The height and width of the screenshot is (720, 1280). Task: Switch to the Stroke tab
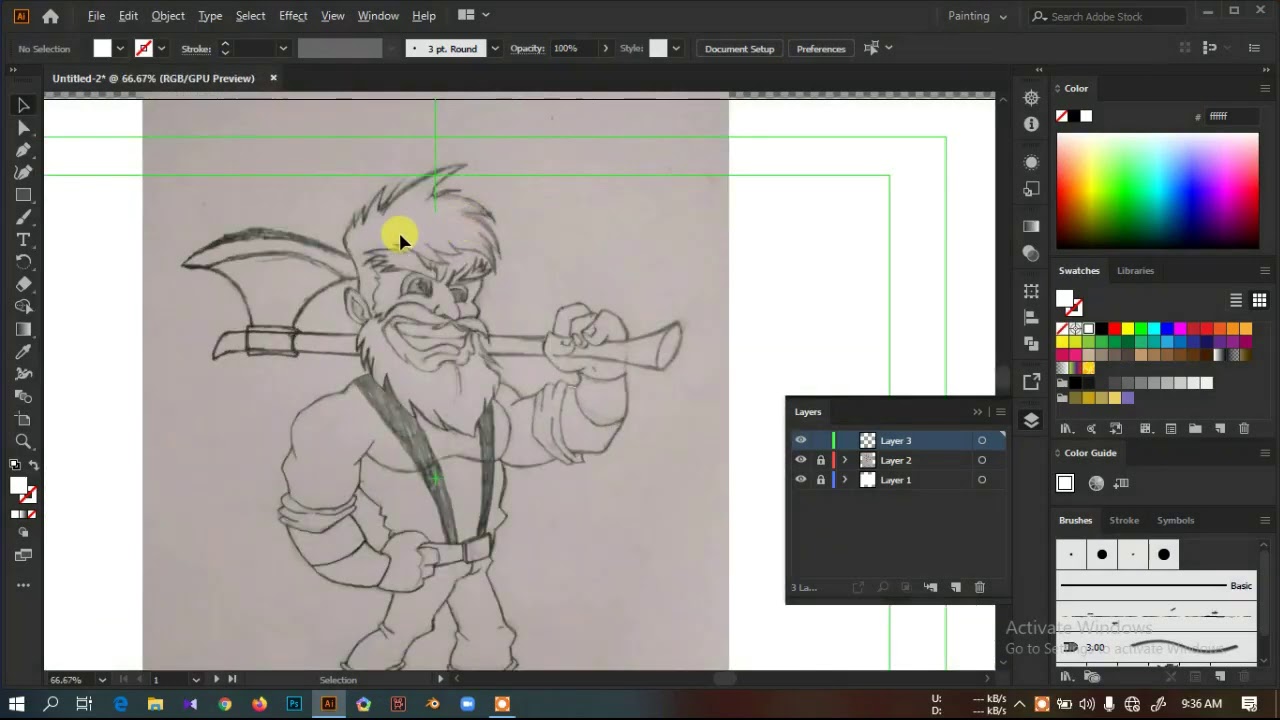[x=1124, y=520]
